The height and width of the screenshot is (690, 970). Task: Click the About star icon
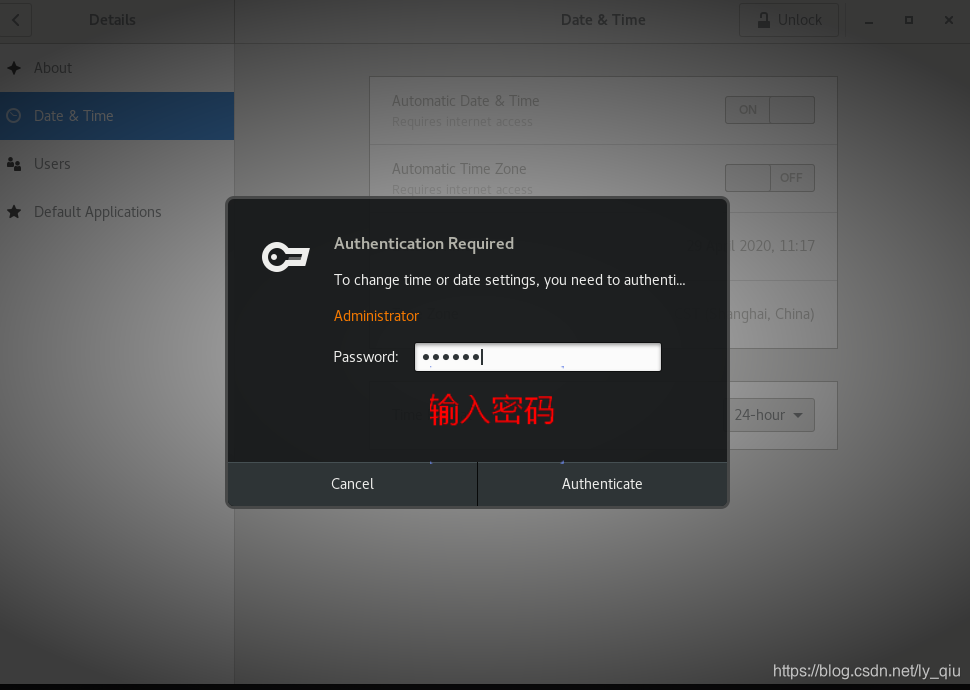[x=14, y=68]
